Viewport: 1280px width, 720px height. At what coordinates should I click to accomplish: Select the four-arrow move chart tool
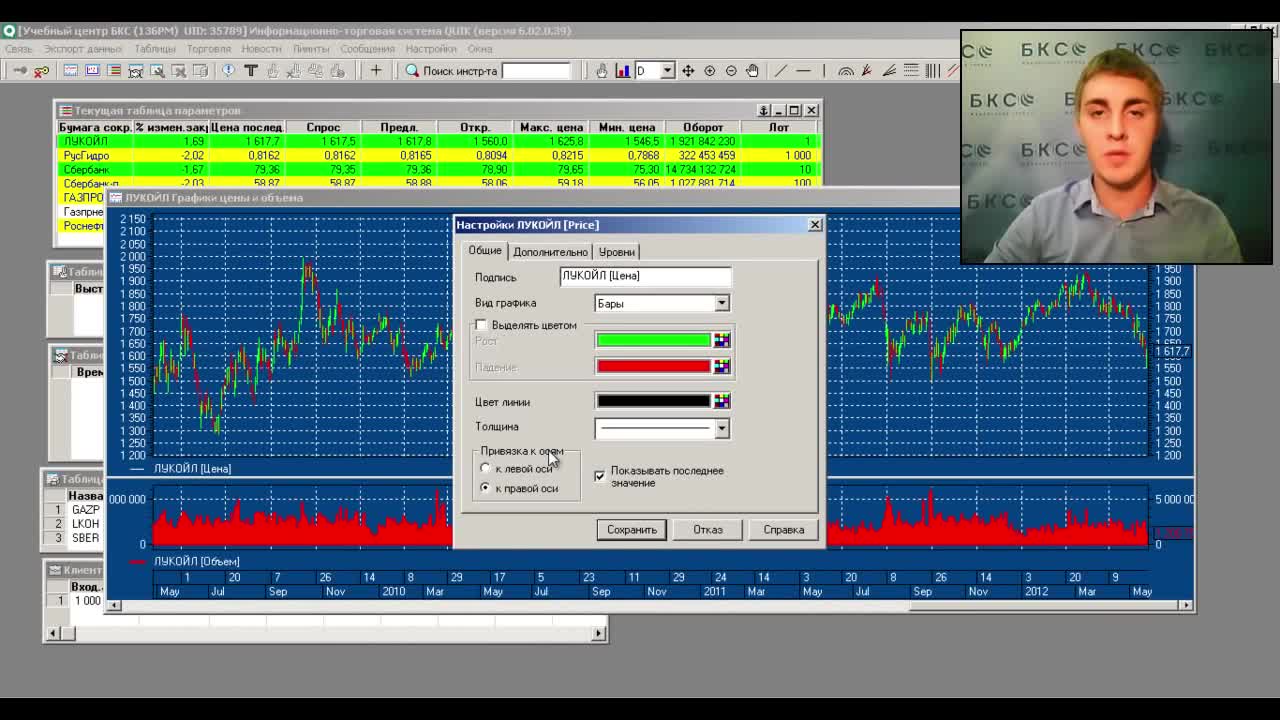pos(688,71)
